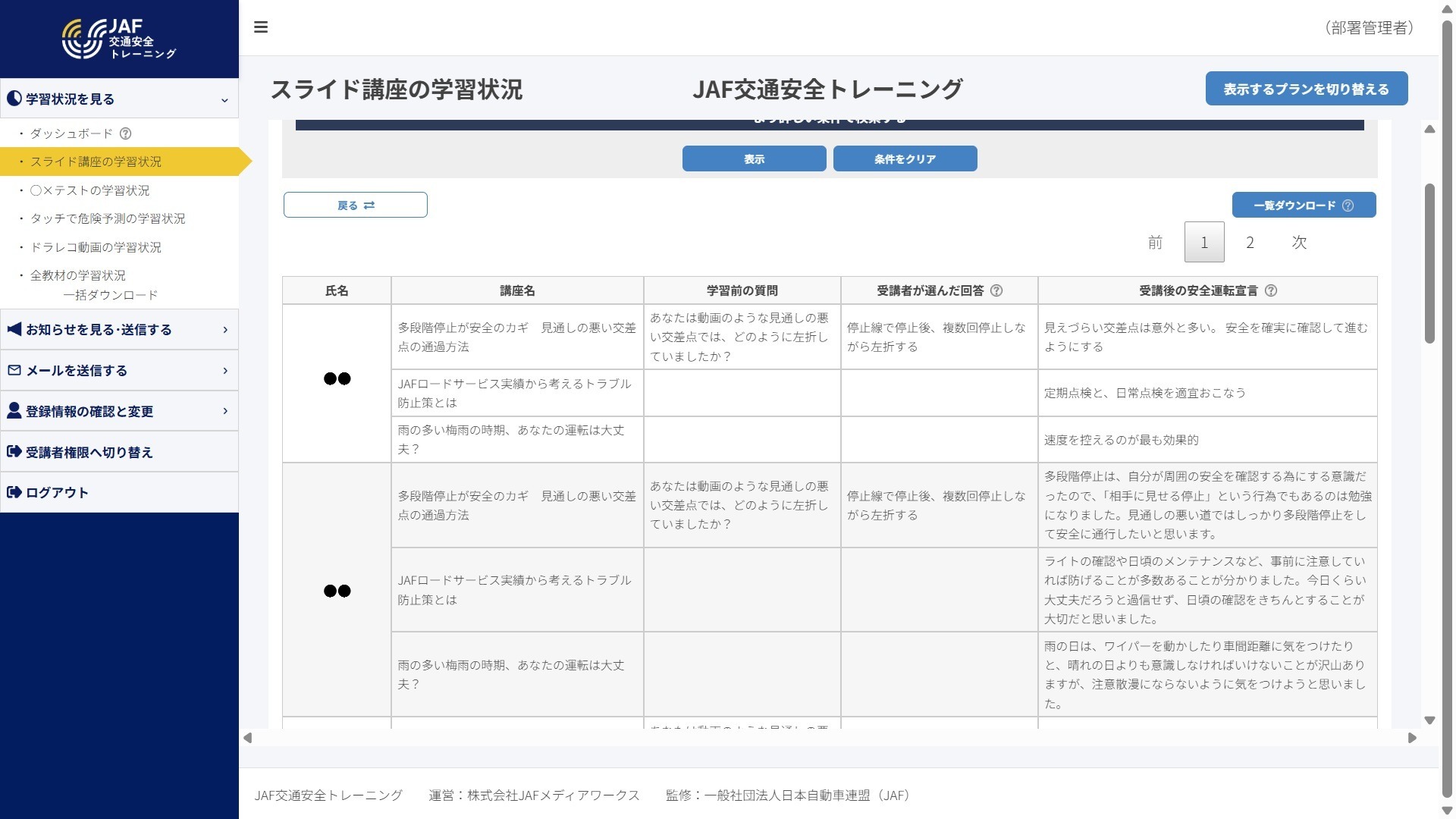Click inner scrollbar down arrow
Screen dimensions: 1456x819
click(1429, 720)
